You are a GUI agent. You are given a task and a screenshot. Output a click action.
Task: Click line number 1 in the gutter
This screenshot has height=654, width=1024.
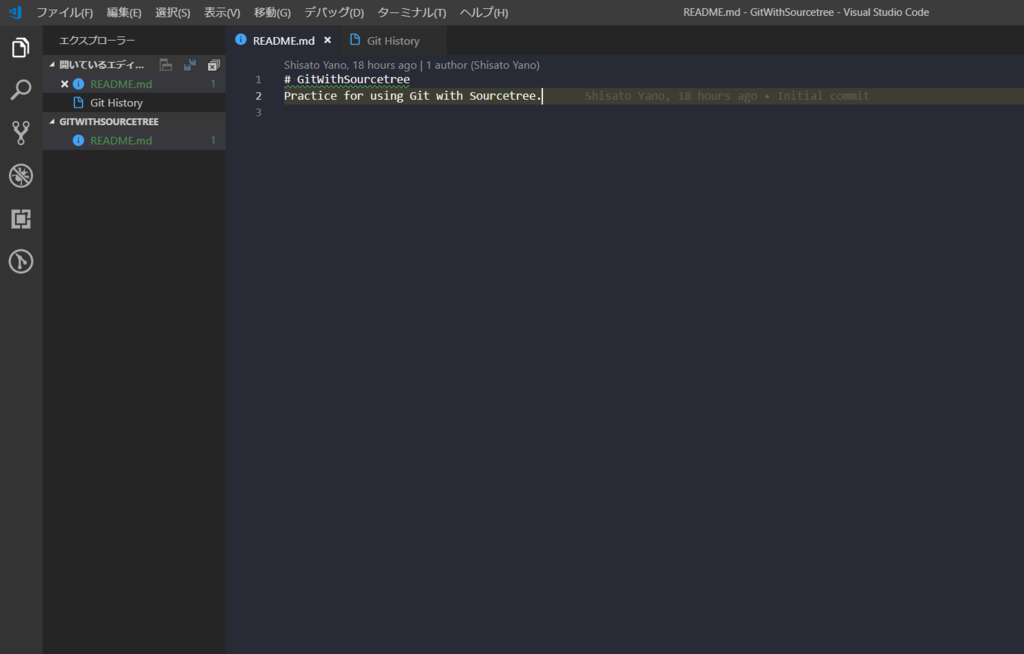pyautogui.click(x=259, y=79)
